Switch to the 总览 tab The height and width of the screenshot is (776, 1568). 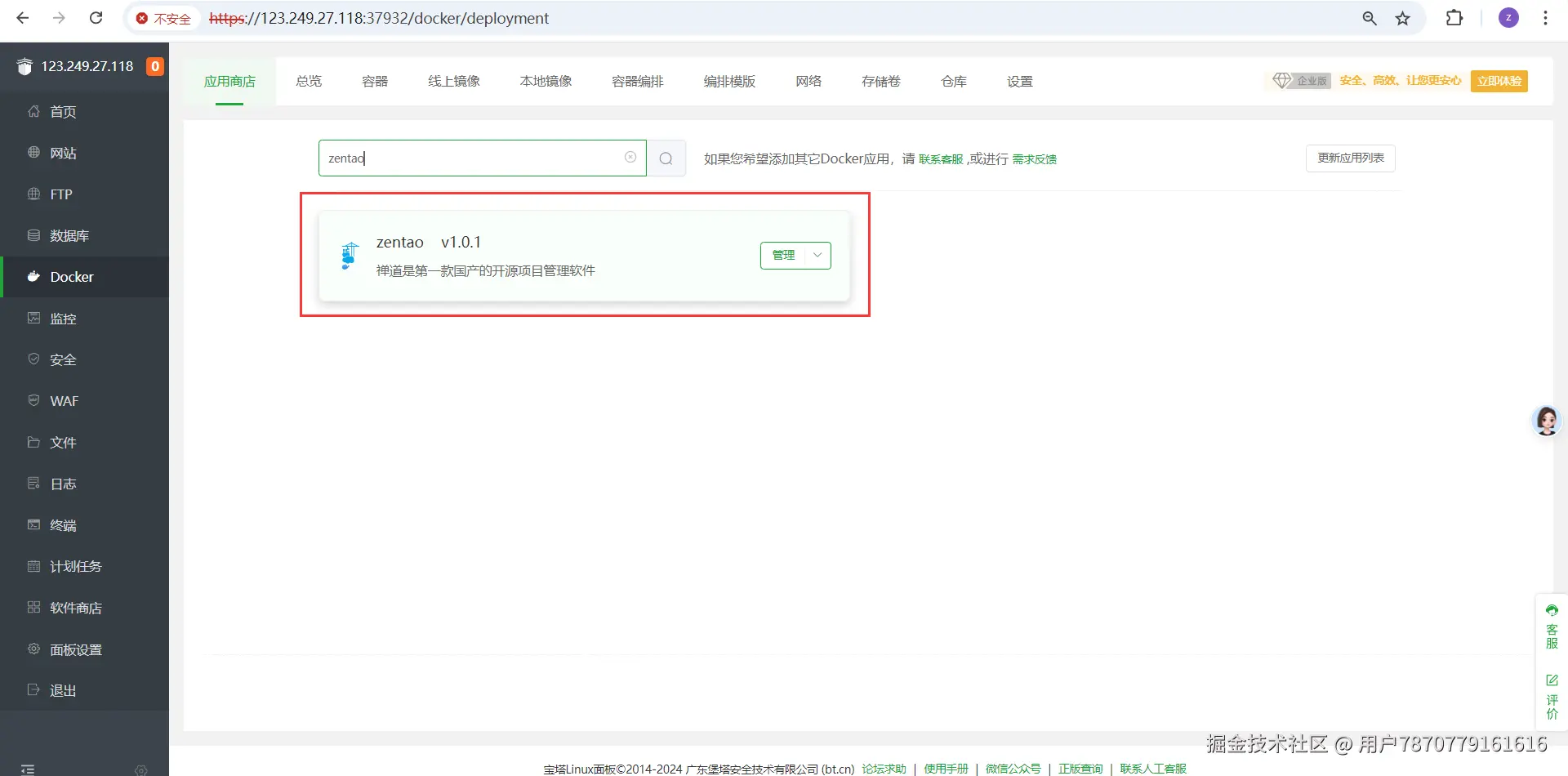point(309,81)
